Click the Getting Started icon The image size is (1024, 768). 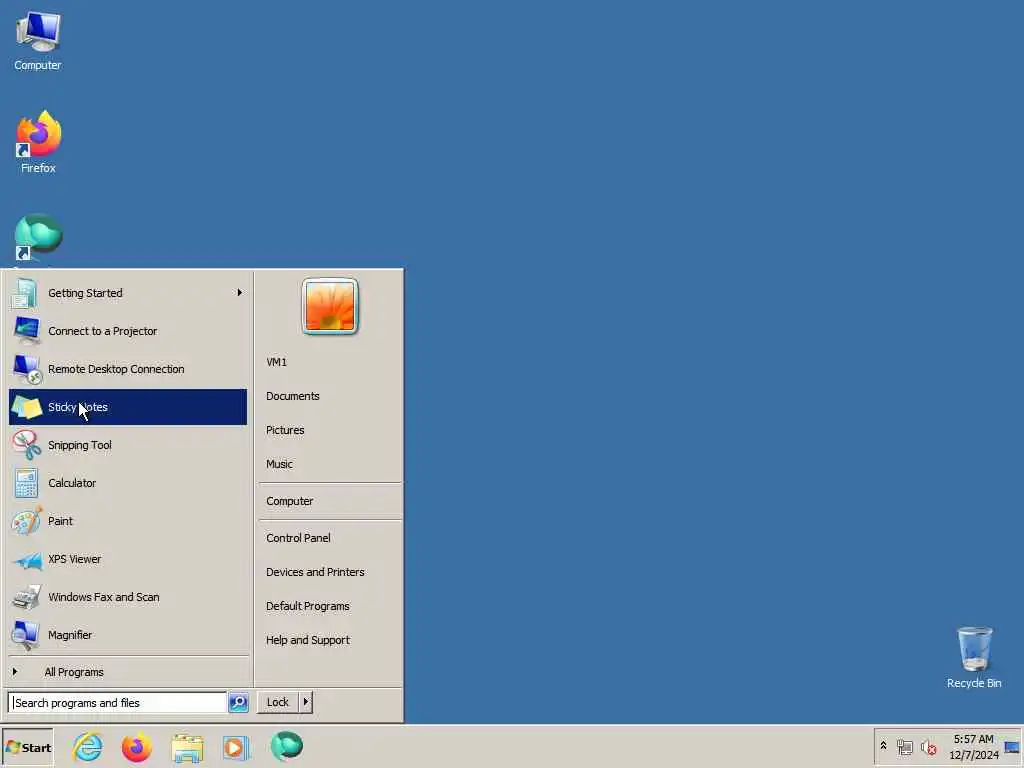25,293
